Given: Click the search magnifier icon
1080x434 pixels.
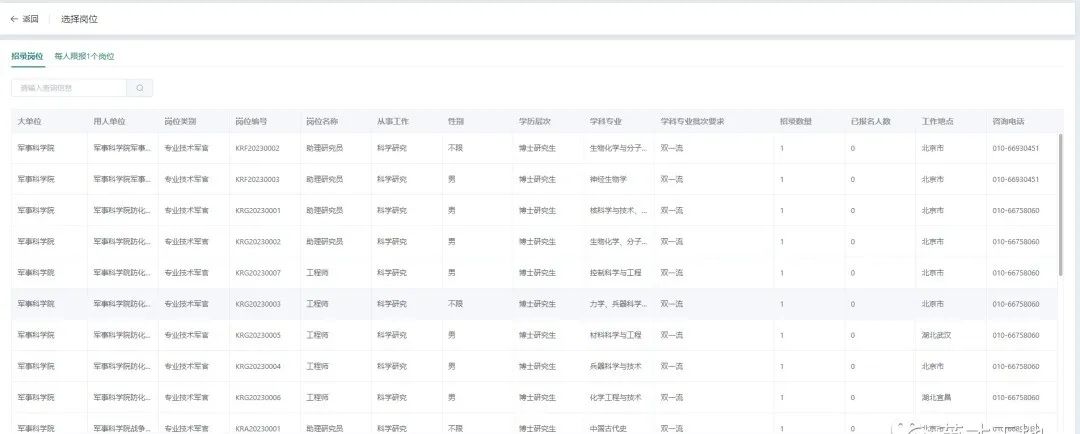Looking at the screenshot, I should (140, 88).
